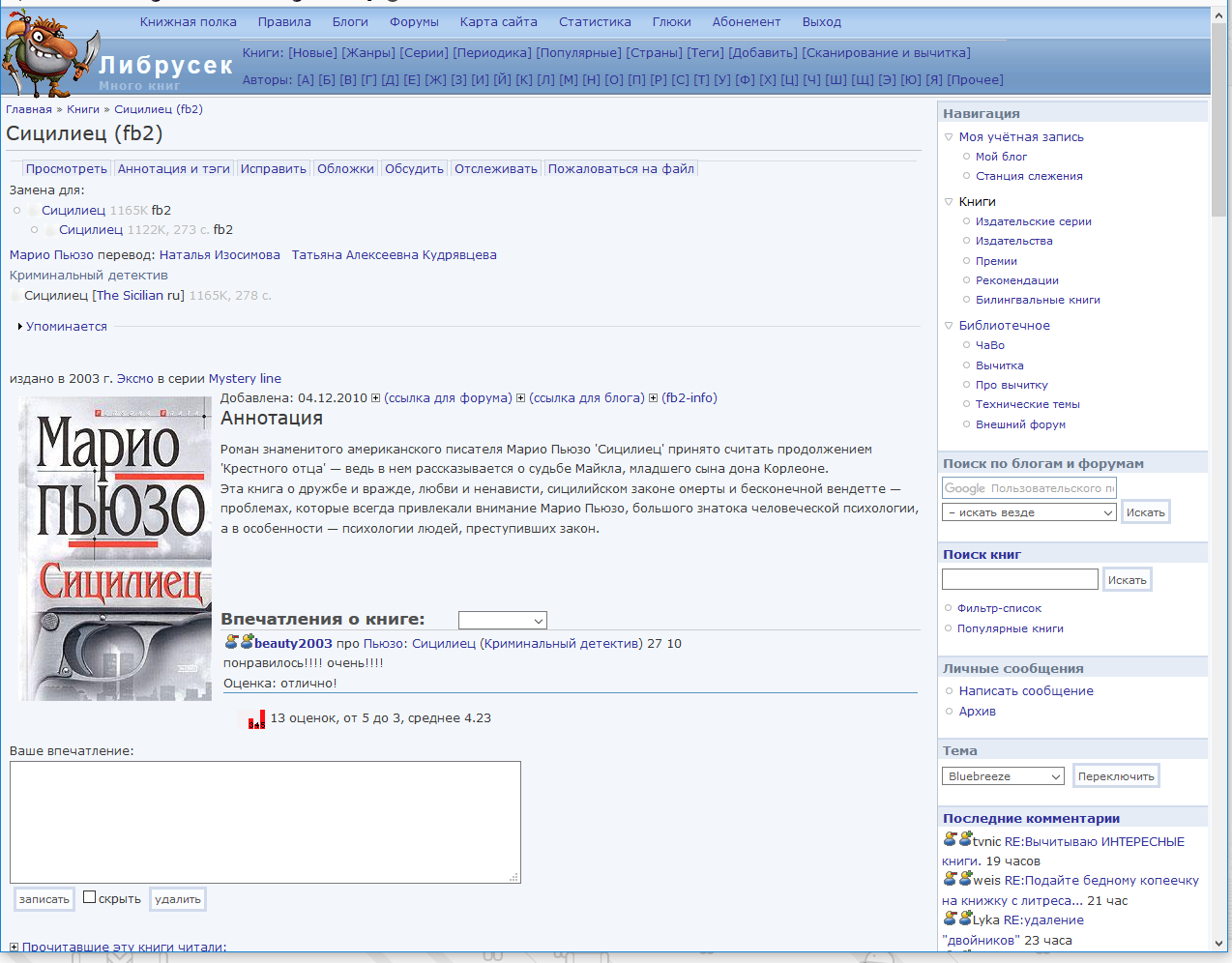Image resolution: width=1232 pixels, height=963 pixels.
Task: Click the user icon next to Lyka
Action: pyautogui.click(x=950, y=919)
